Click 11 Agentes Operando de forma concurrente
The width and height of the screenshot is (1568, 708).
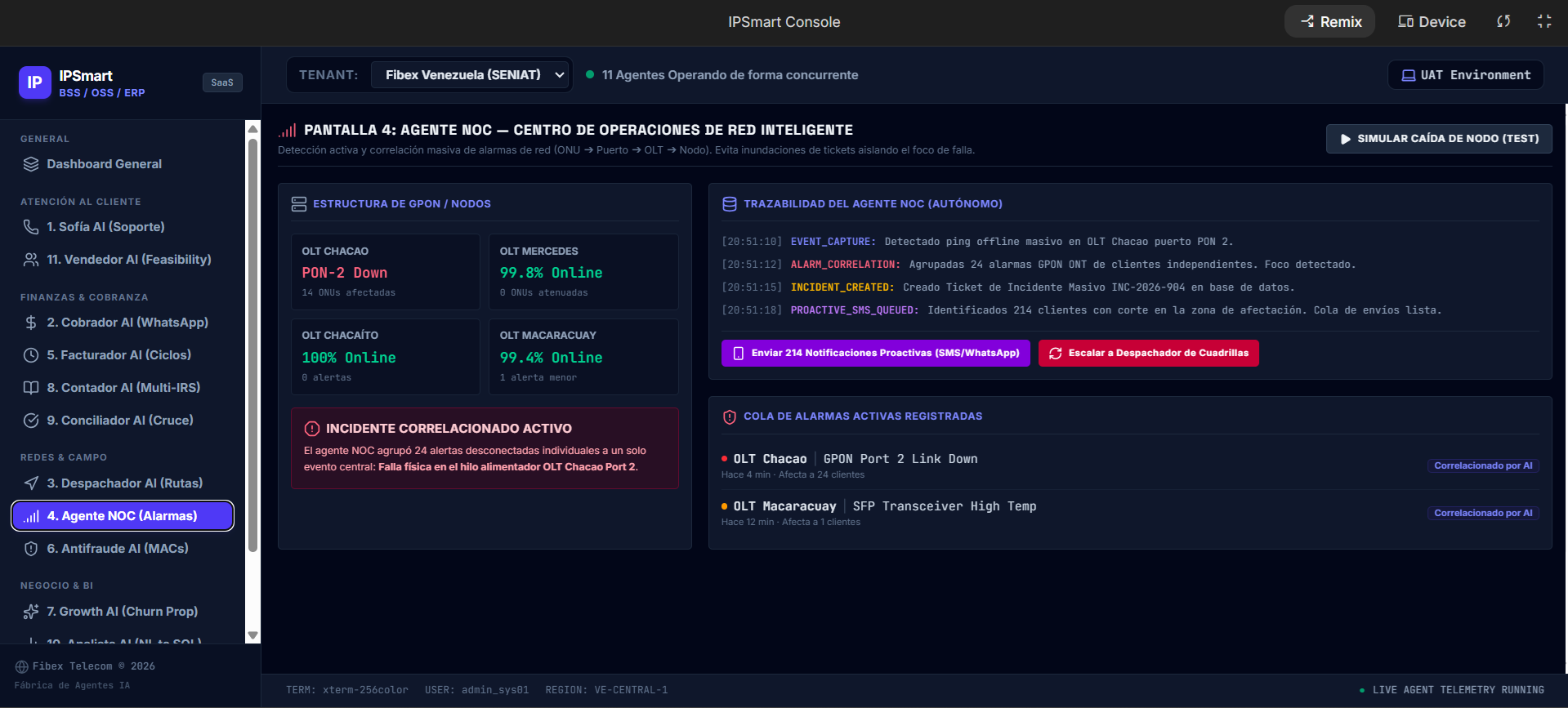(x=730, y=75)
